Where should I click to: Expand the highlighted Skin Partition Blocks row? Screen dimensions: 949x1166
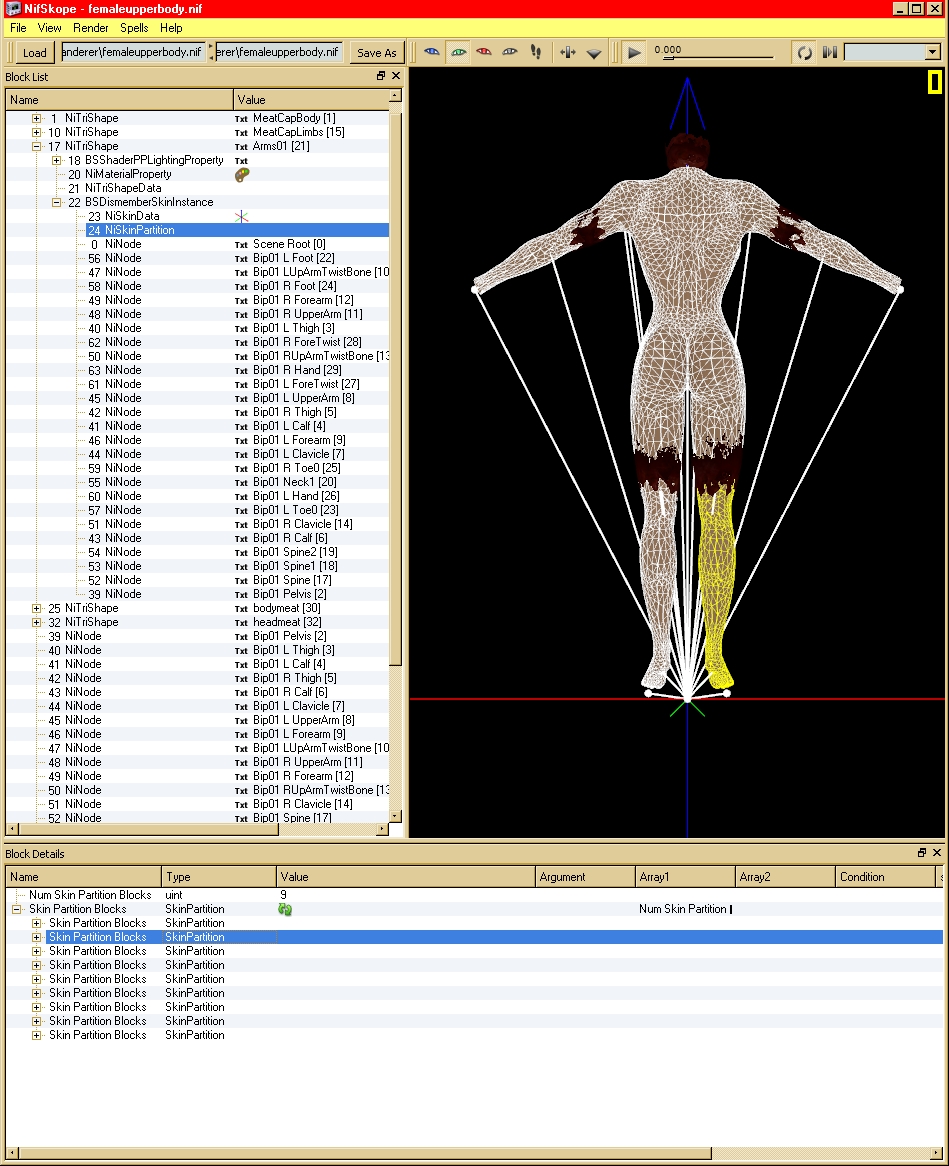36,938
